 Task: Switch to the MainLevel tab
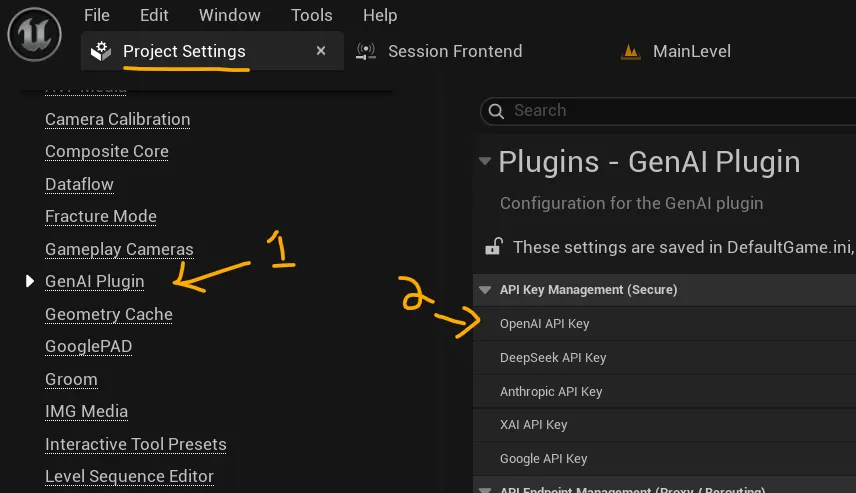click(x=691, y=51)
